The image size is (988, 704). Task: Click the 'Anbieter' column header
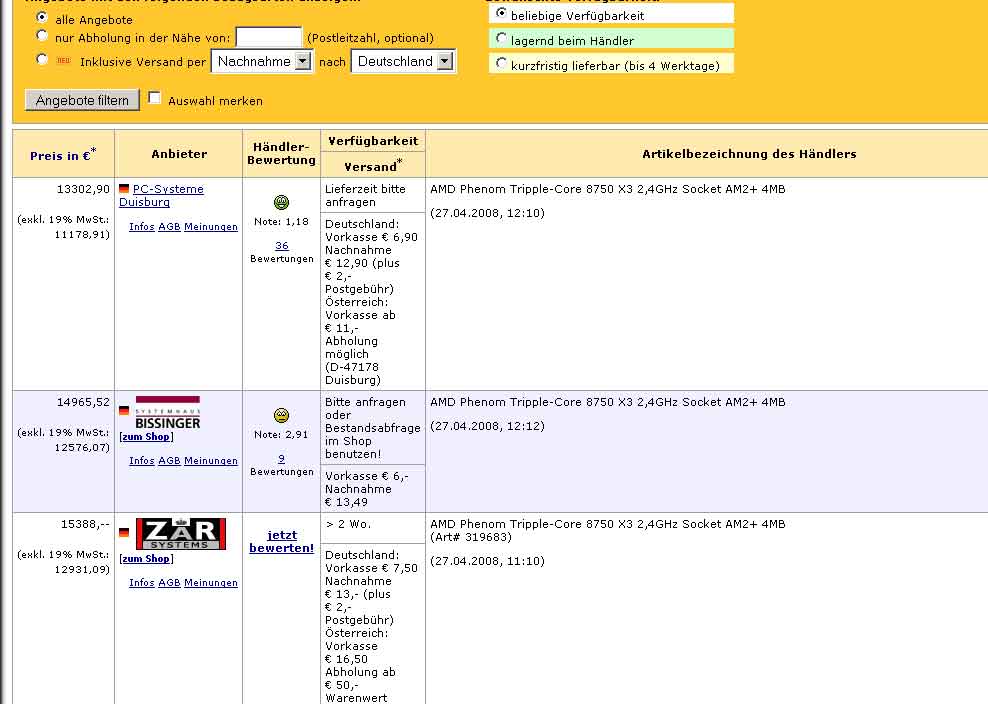coord(179,154)
